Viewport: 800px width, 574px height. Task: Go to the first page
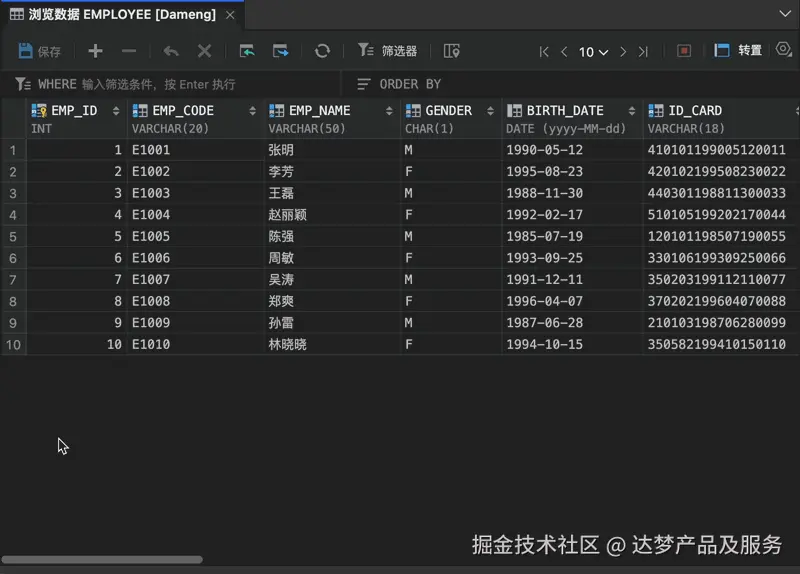click(x=544, y=52)
